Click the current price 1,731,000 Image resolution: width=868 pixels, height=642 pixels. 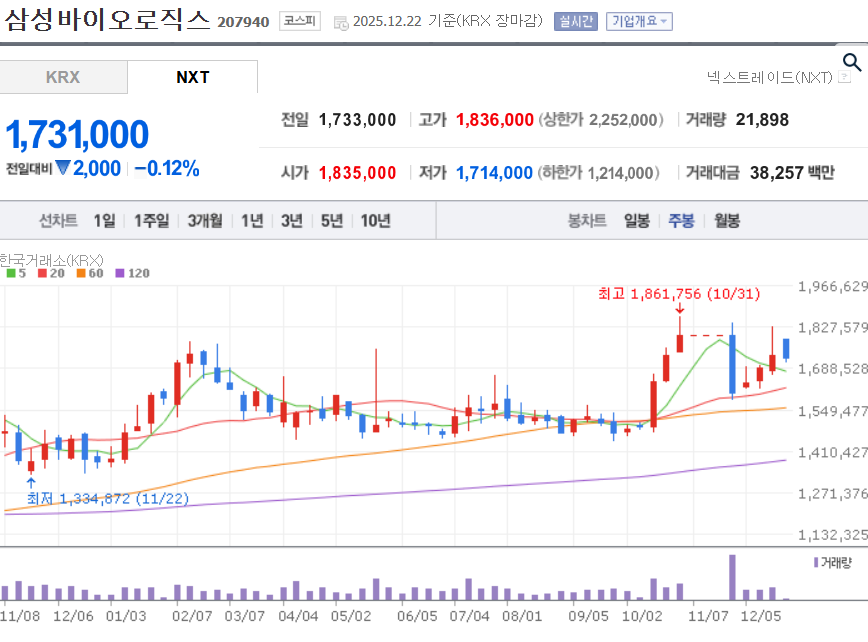[x=77, y=134]
